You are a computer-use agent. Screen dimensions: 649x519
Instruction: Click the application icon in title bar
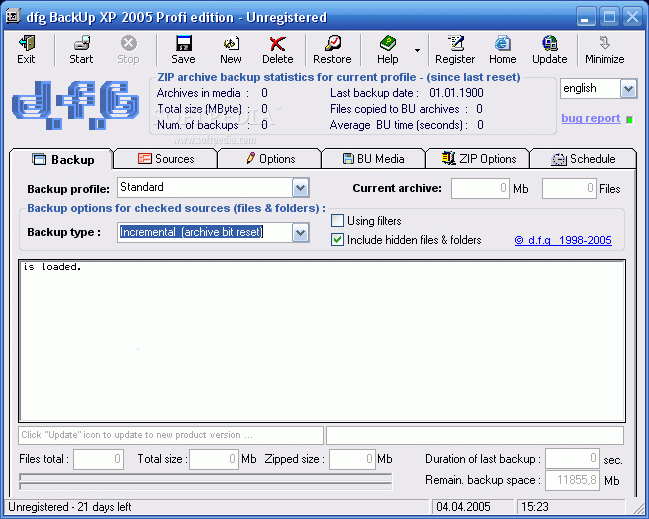point(13,16)
